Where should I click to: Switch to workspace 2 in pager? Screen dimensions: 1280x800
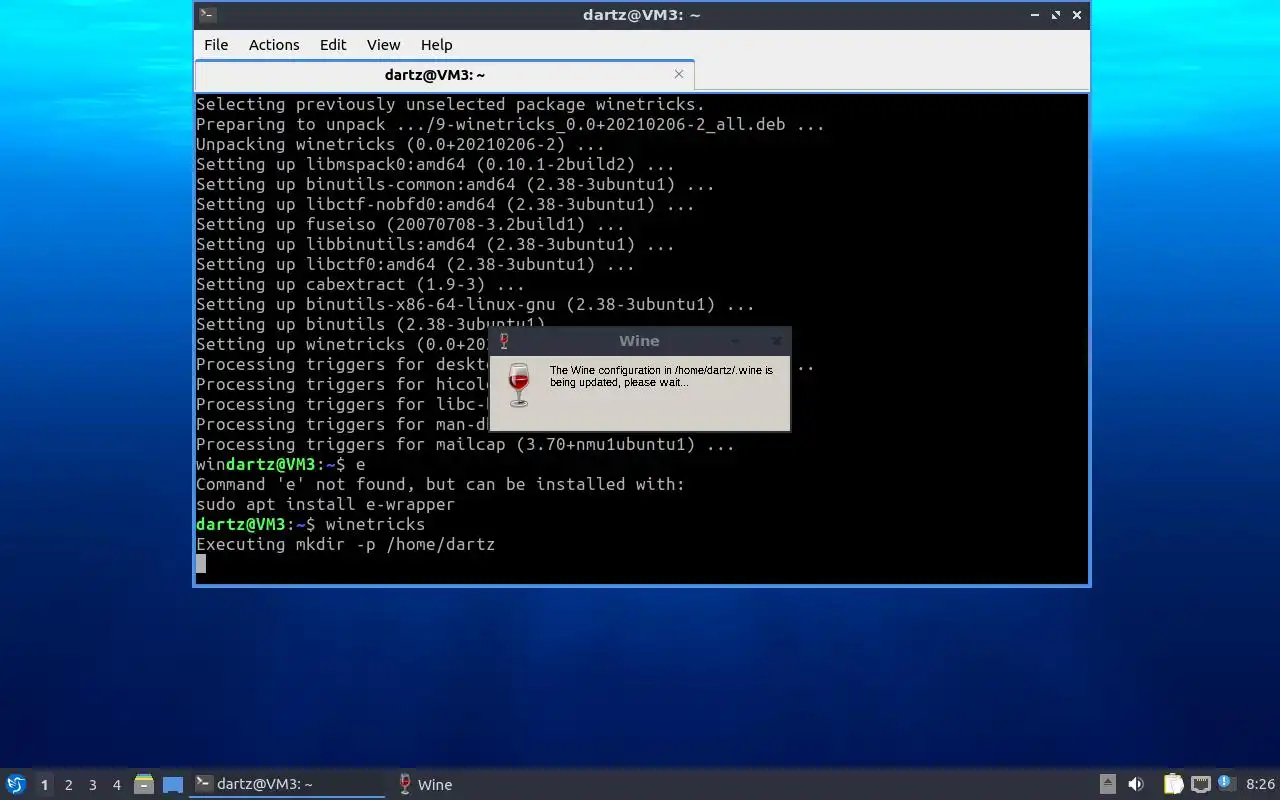coord(68,785)
